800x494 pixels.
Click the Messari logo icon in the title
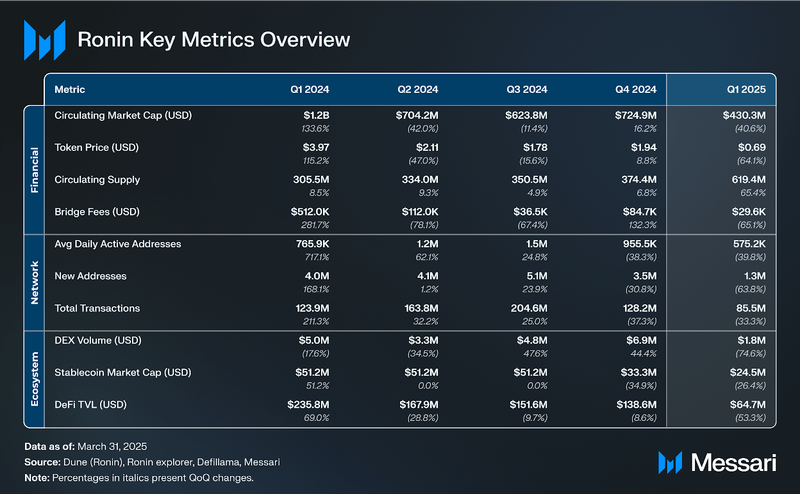coord(44,40)
